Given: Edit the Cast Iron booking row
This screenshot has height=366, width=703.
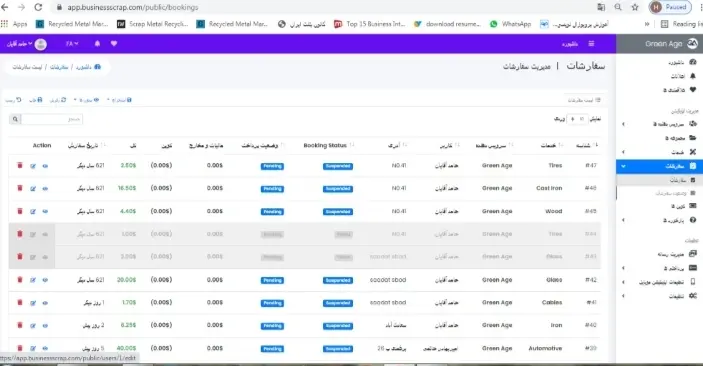Looking at the screenshot, I should tap(33, 188).
